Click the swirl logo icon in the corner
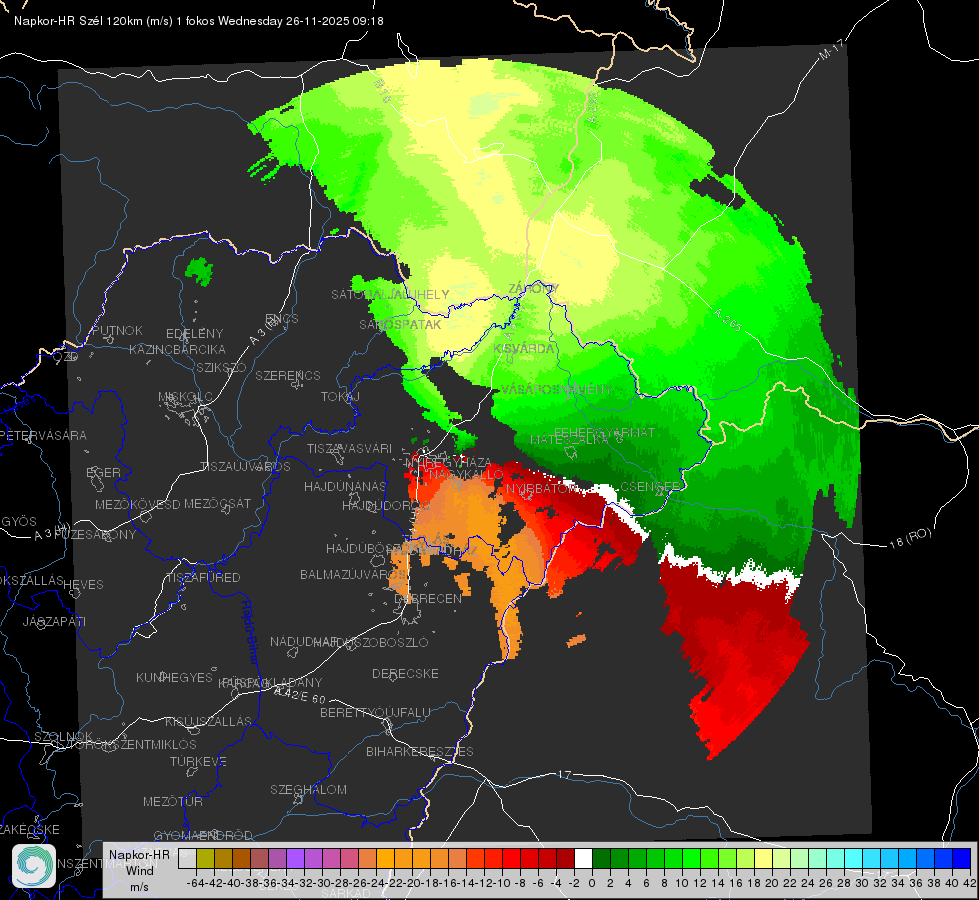Image resolution: width=979 pixels, height=900 pixels. 34,866
